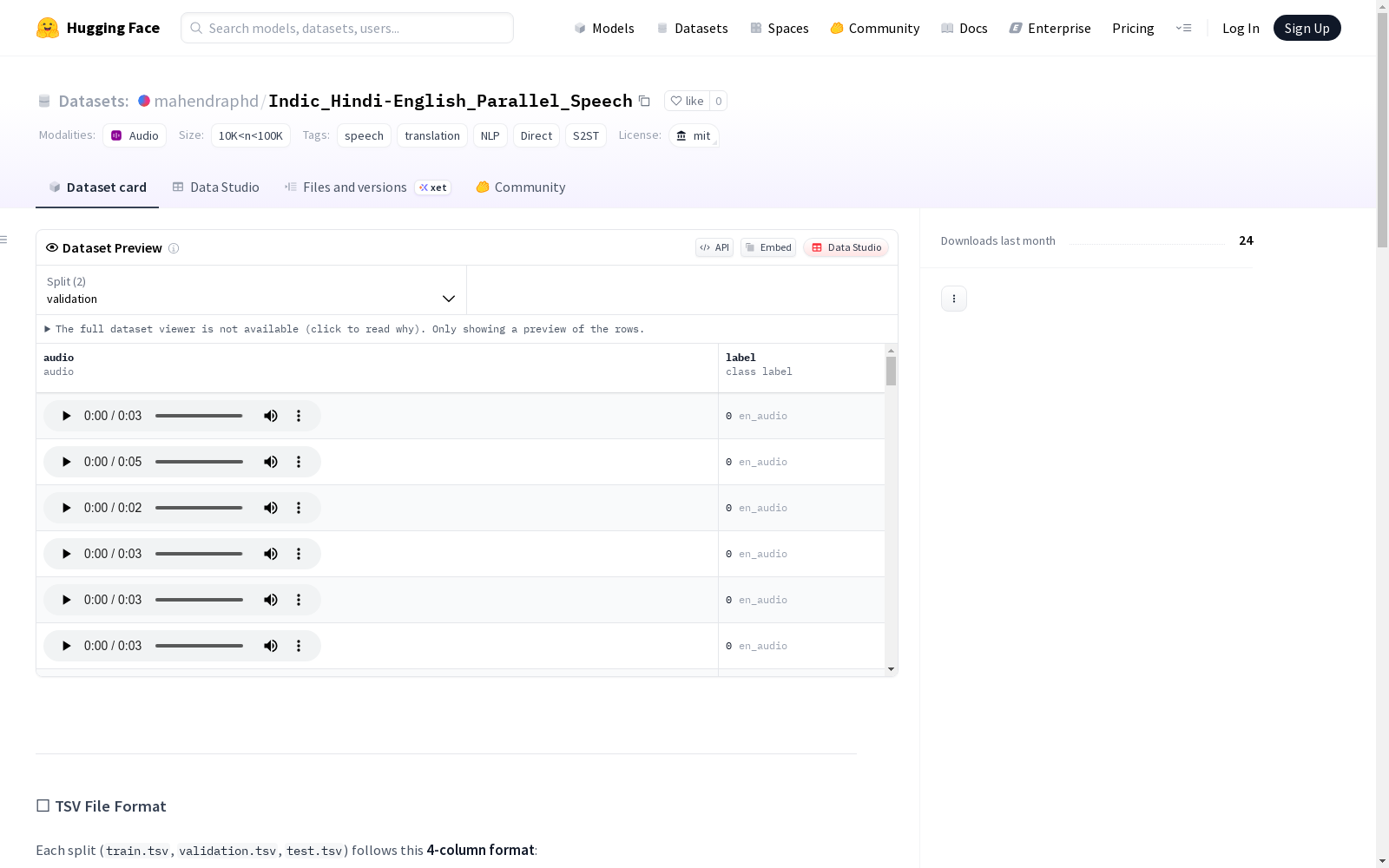The height and width of the screenshot is (868, 1389).
Task: Select the translation tag
Action: point(432,135)
